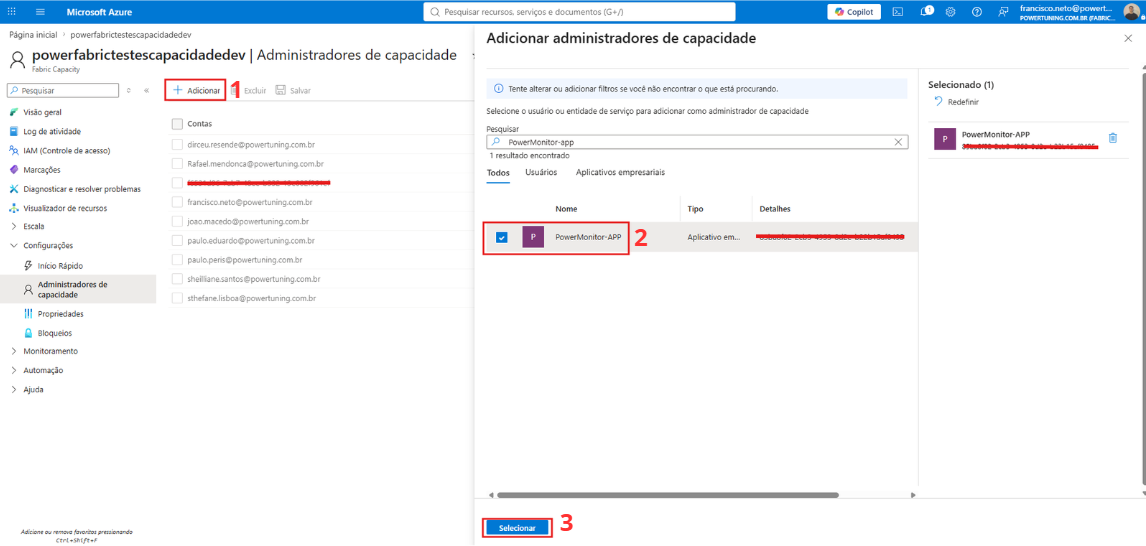Open portal settings gear

click(950, 12)
